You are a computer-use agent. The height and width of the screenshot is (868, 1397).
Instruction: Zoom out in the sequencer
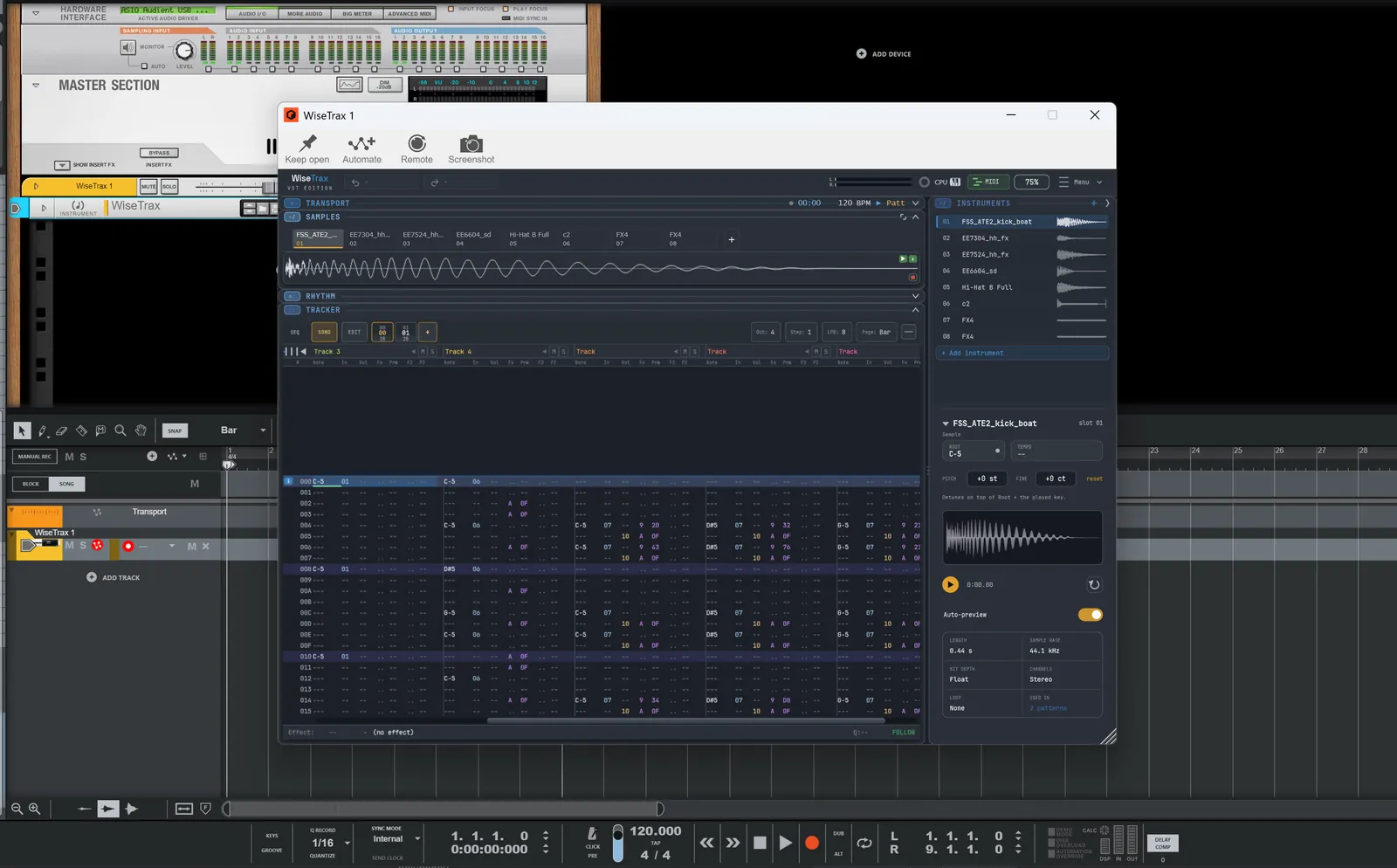point(17,809)
